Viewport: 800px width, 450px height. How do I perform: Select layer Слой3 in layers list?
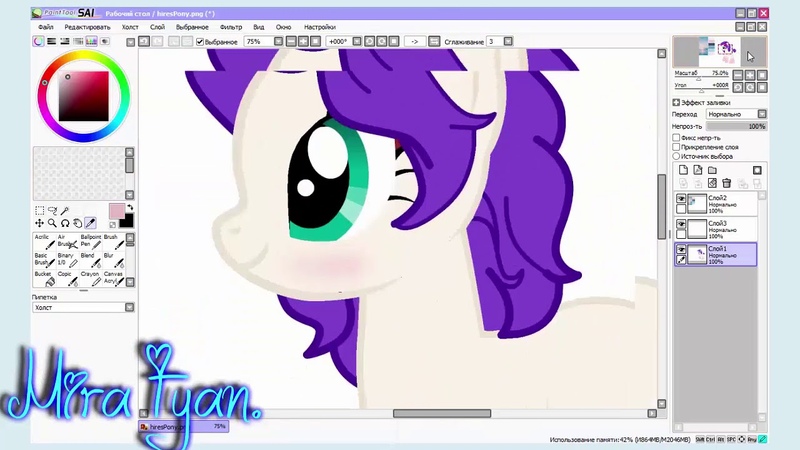pos(716,229)
